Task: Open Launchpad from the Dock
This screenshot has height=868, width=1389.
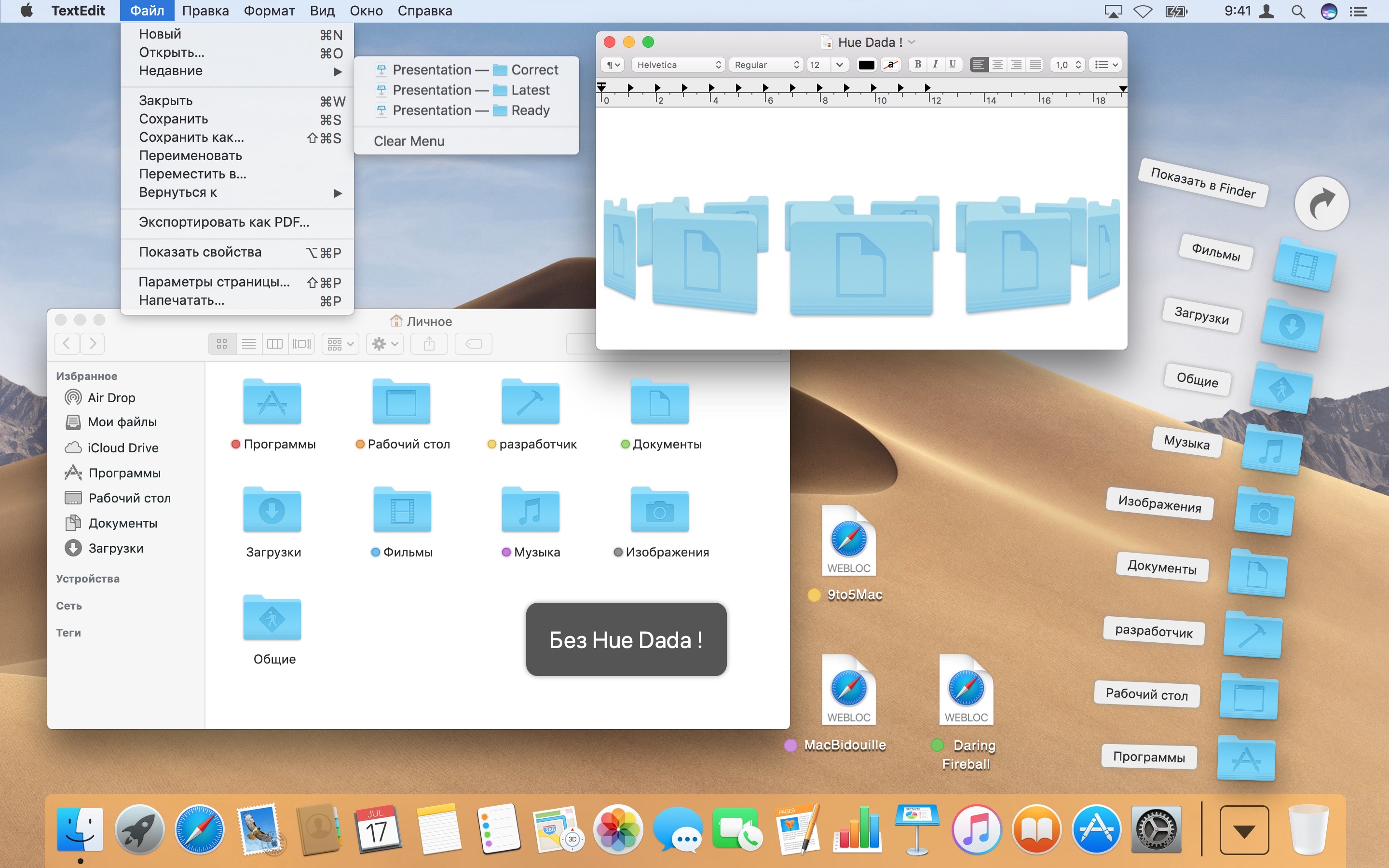Action: tap(139, 829)
